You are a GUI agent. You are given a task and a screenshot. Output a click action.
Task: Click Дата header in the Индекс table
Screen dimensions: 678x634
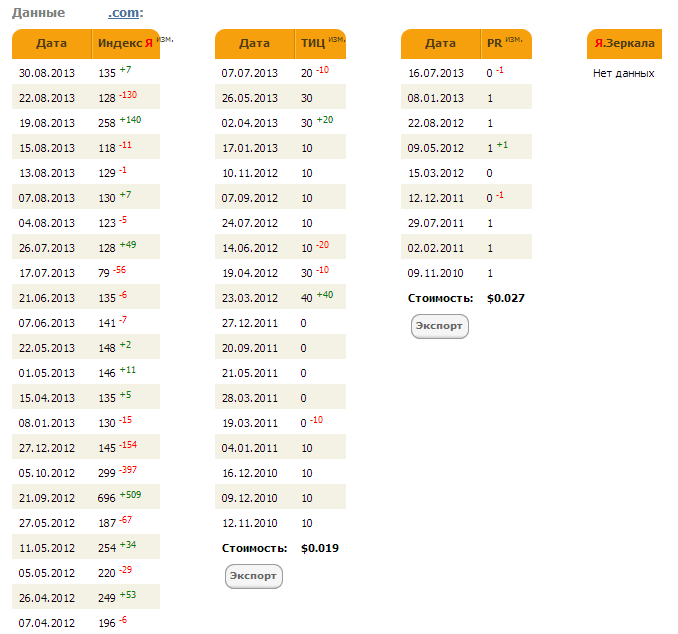[51, 44]
